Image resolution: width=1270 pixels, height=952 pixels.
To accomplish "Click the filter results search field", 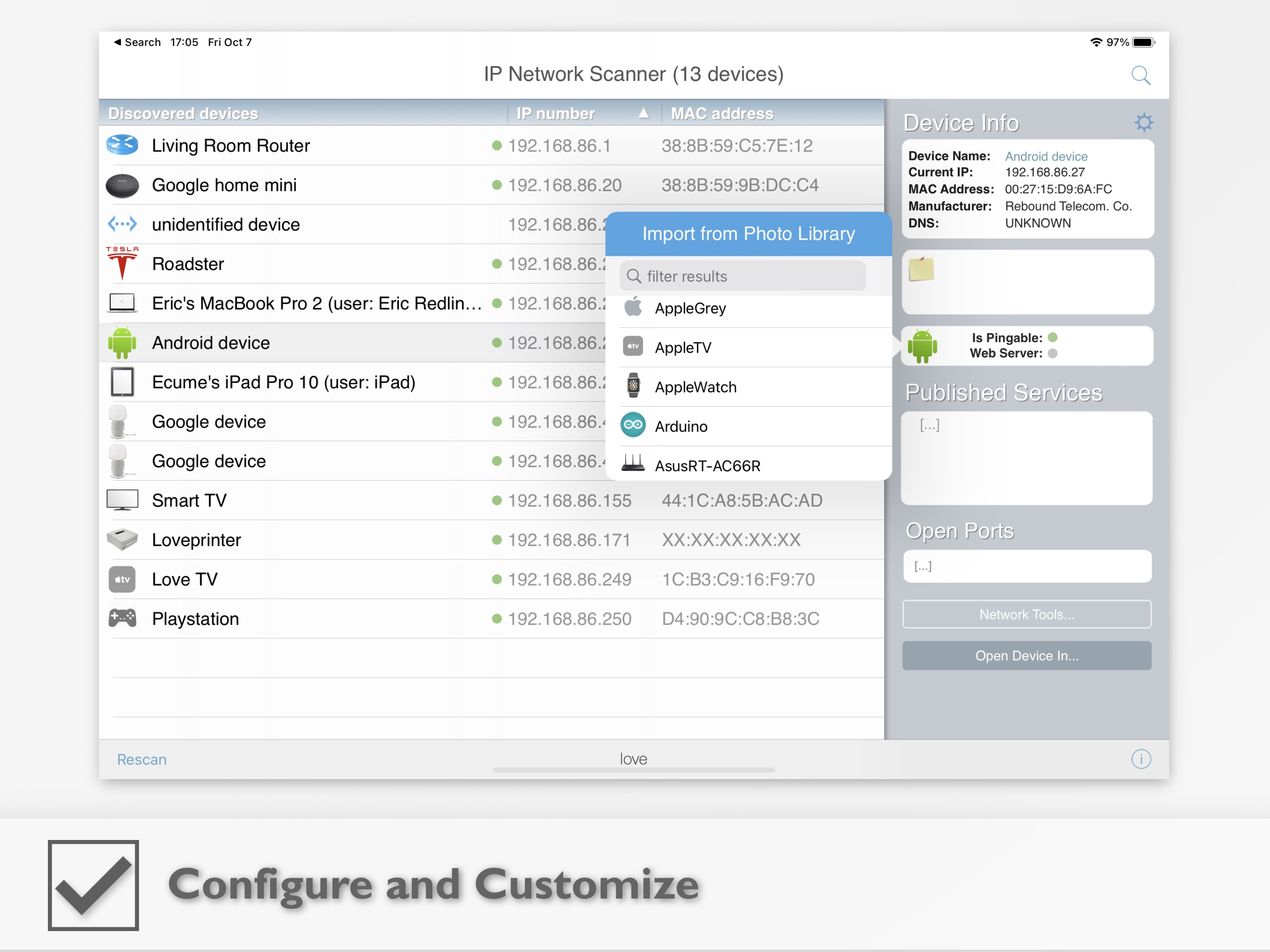I will (x=742, y=276).
